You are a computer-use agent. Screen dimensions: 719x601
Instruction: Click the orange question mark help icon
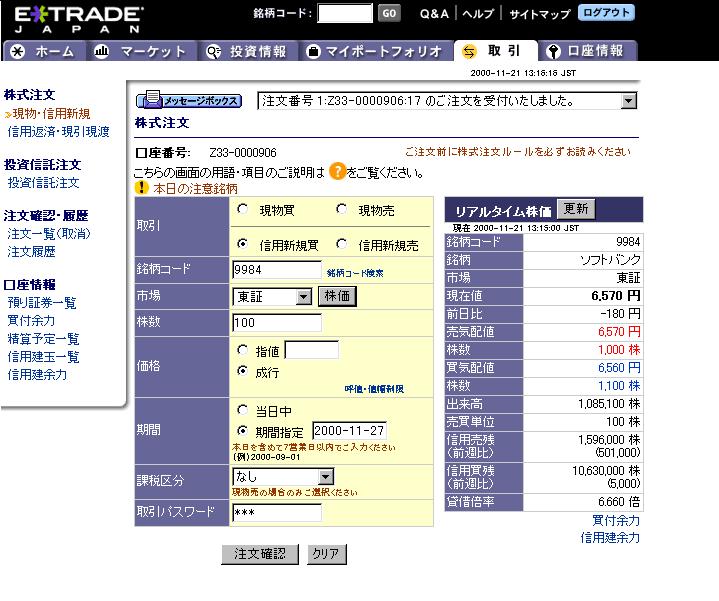pos(337,172)
